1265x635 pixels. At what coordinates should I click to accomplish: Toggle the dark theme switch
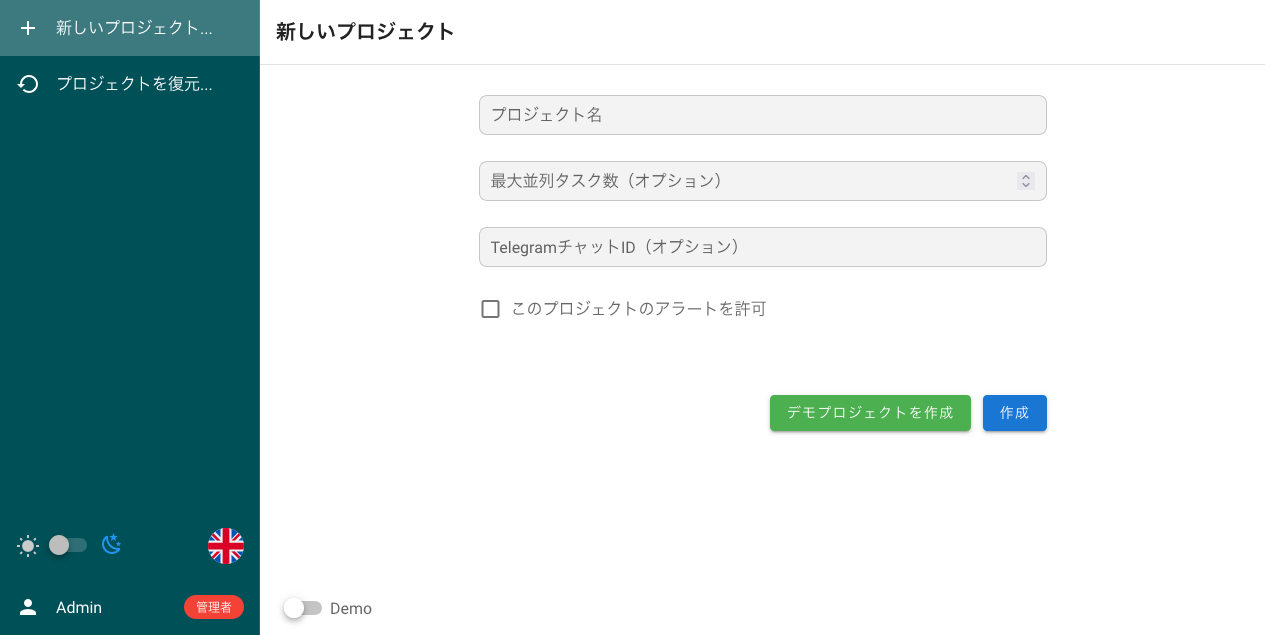click(68, 545)
